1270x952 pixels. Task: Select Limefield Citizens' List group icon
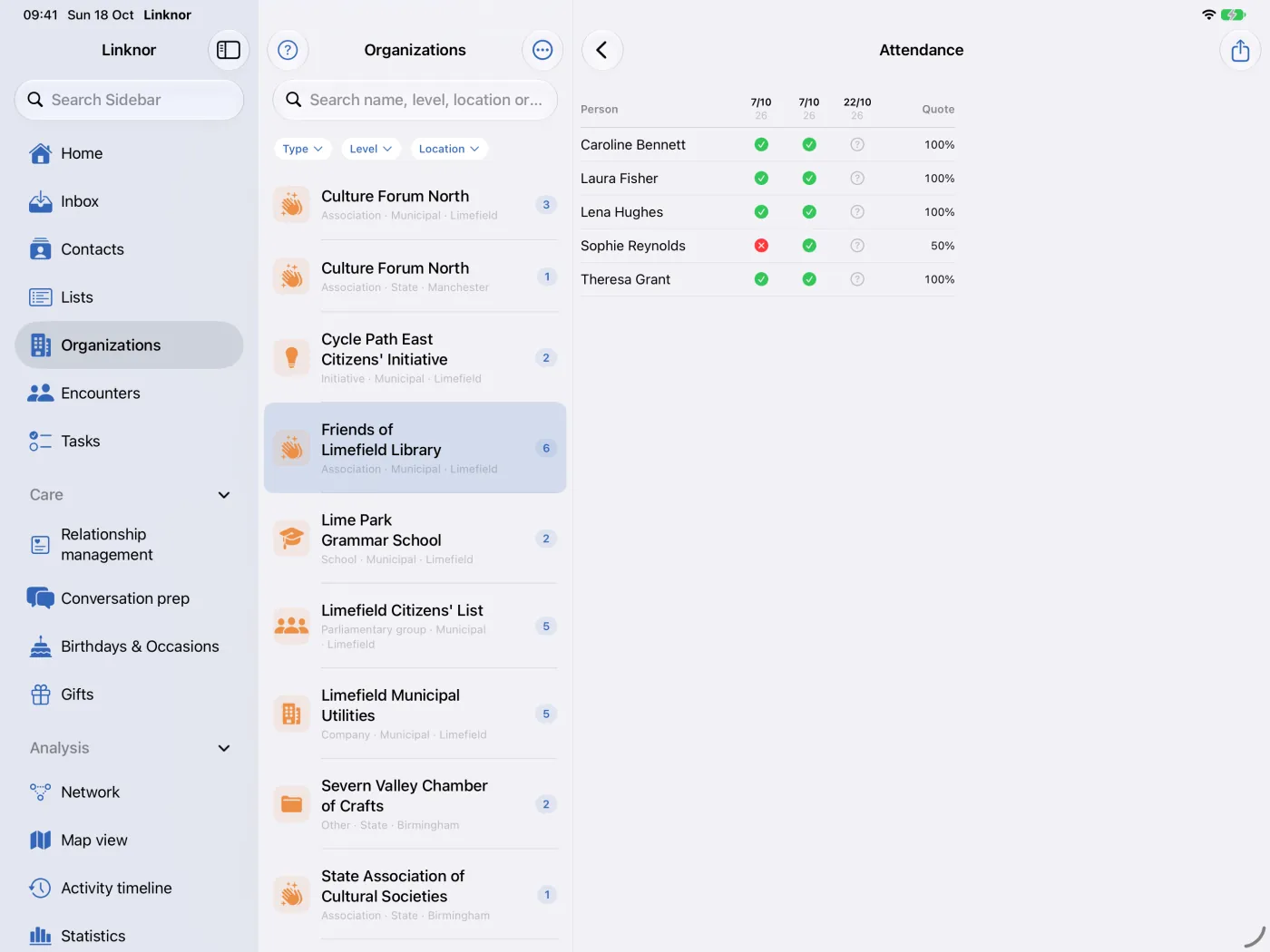tap(292, 627)
